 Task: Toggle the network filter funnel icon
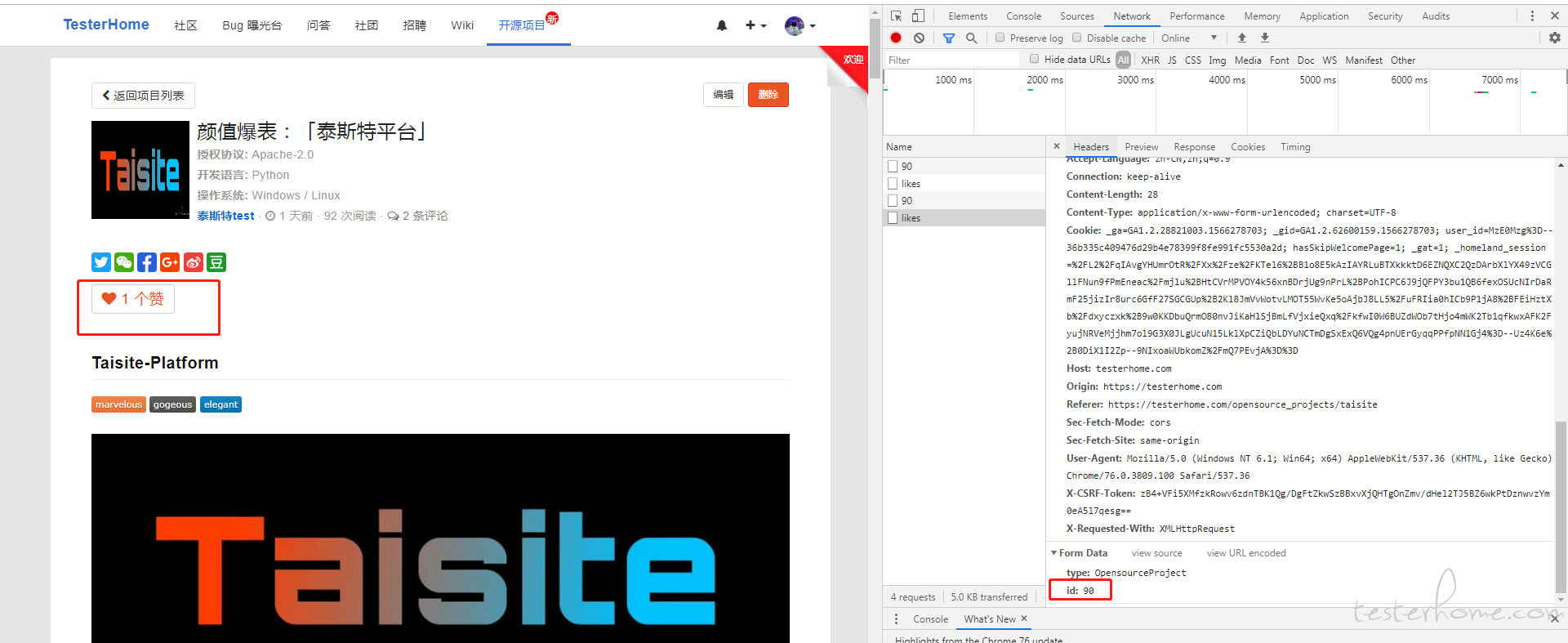948,38
